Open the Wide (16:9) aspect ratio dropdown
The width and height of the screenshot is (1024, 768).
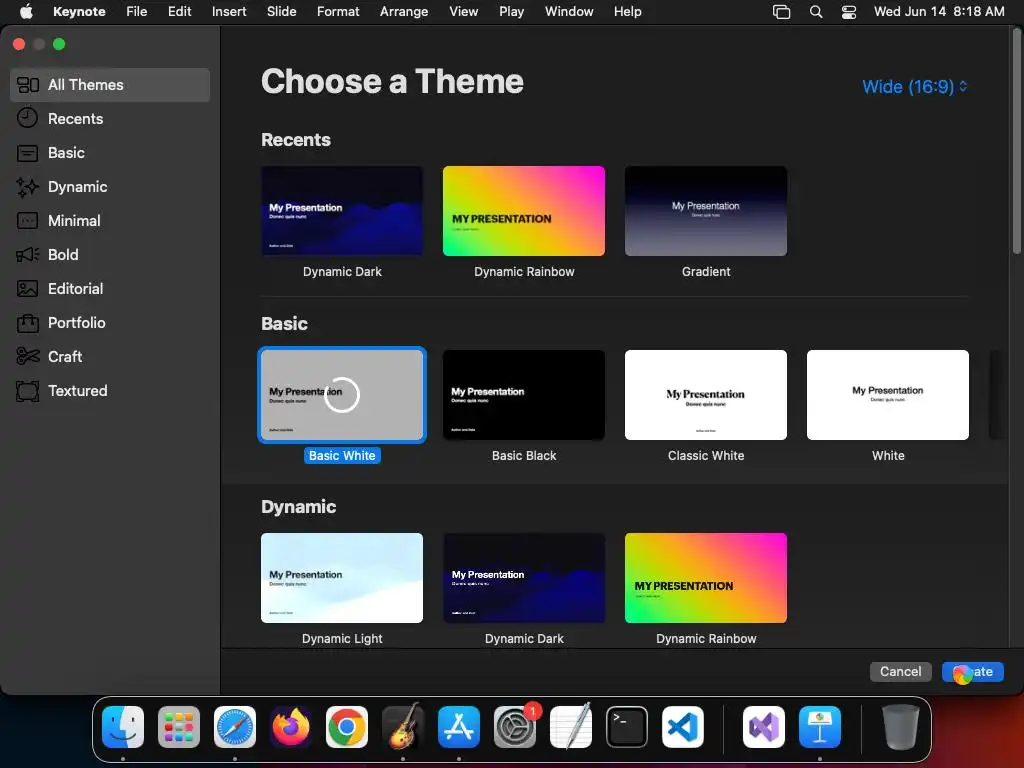coord(914,86)
